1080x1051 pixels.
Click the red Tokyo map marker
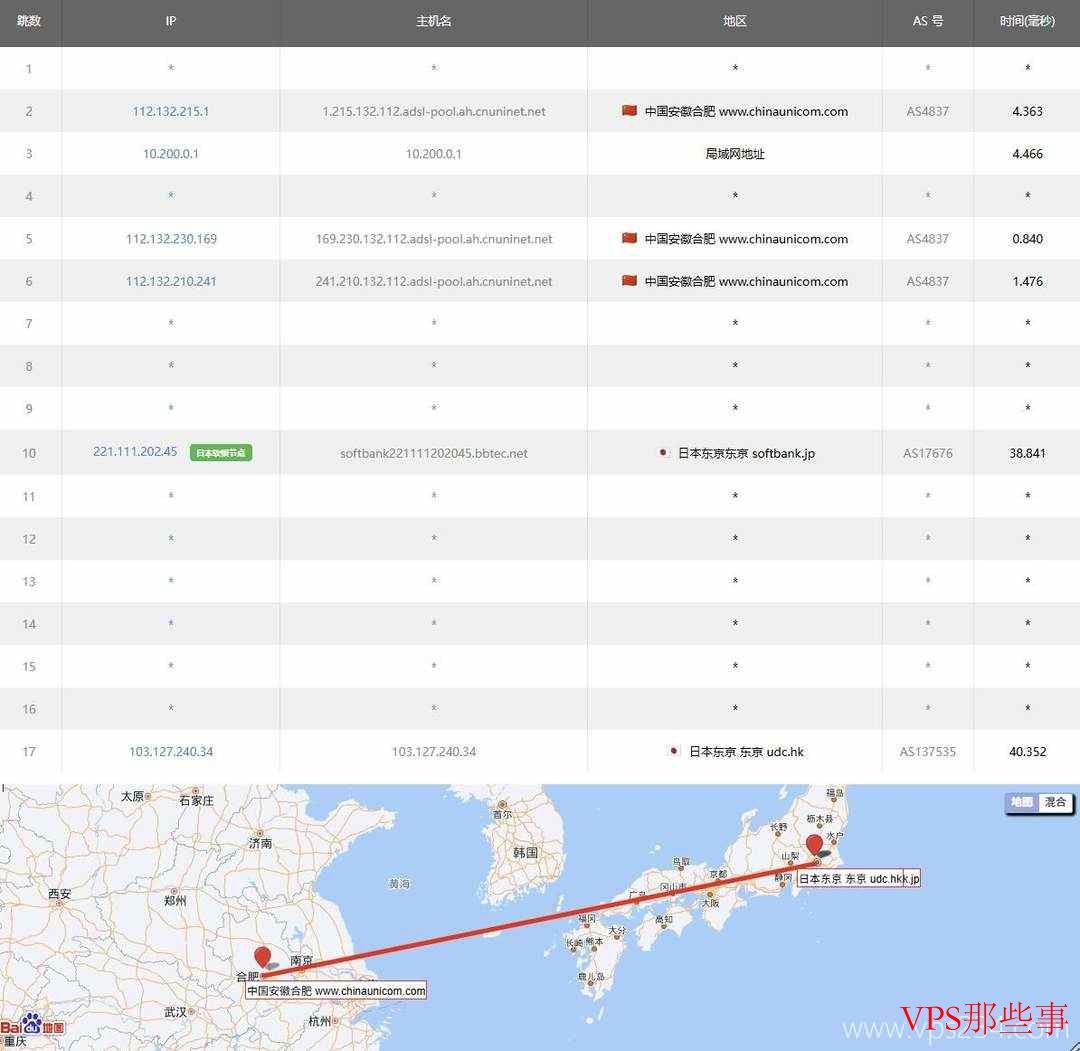(814, 846)
